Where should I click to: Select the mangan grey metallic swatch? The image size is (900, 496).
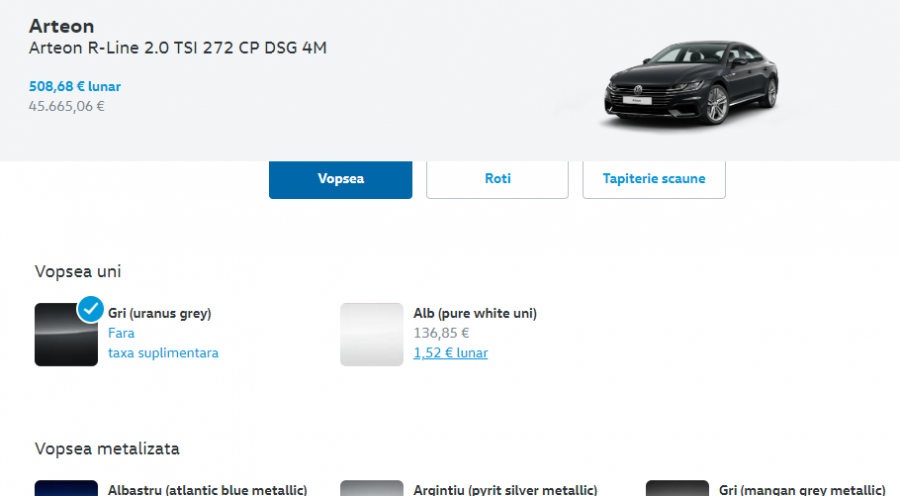point(677,488)
